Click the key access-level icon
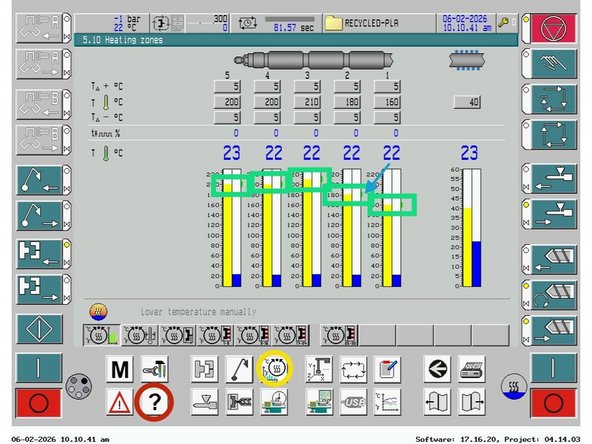592x444 pixels. (504, 23)
